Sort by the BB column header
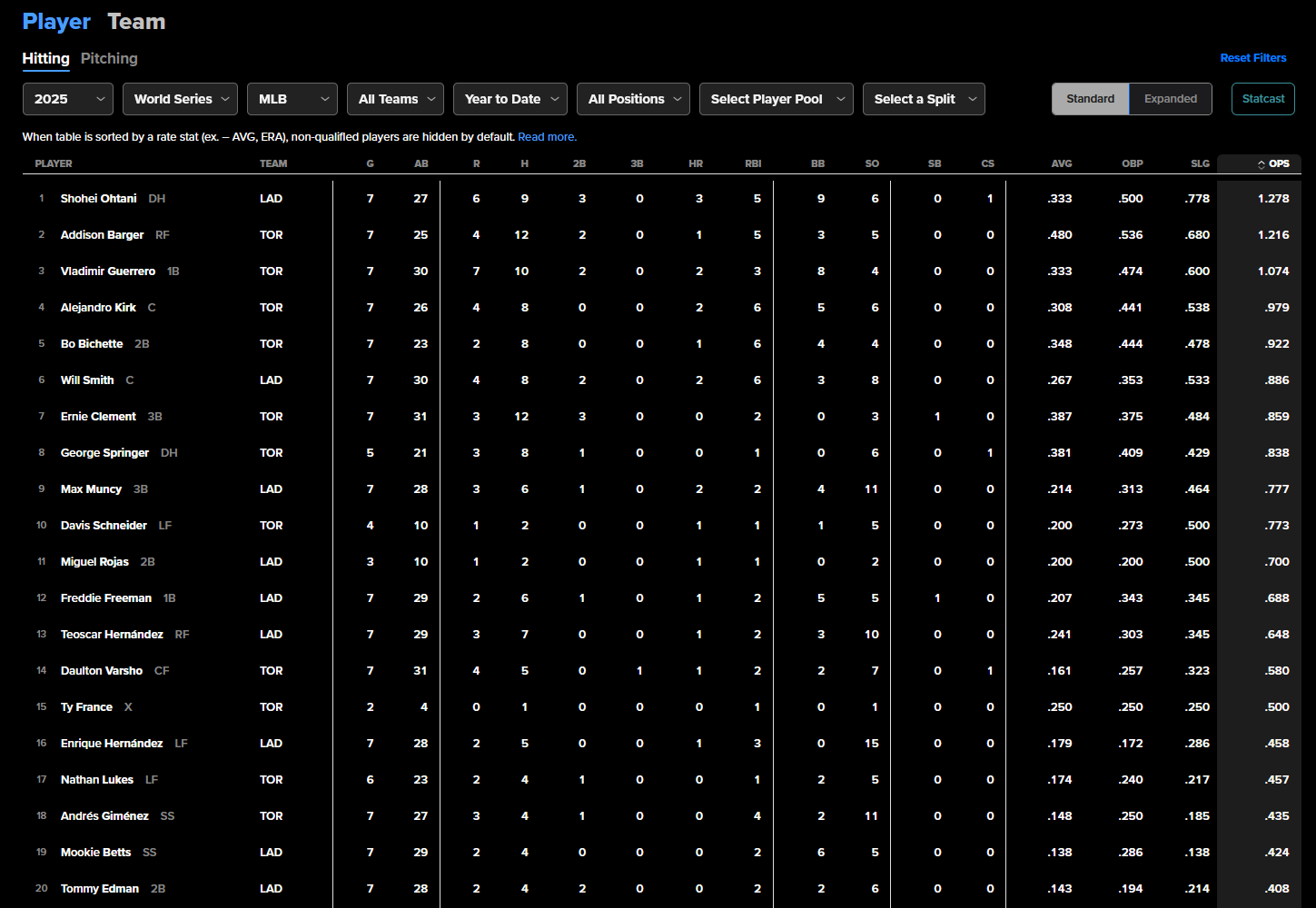The height and width of the screenshot is (908, 1316). click(818, 164)
